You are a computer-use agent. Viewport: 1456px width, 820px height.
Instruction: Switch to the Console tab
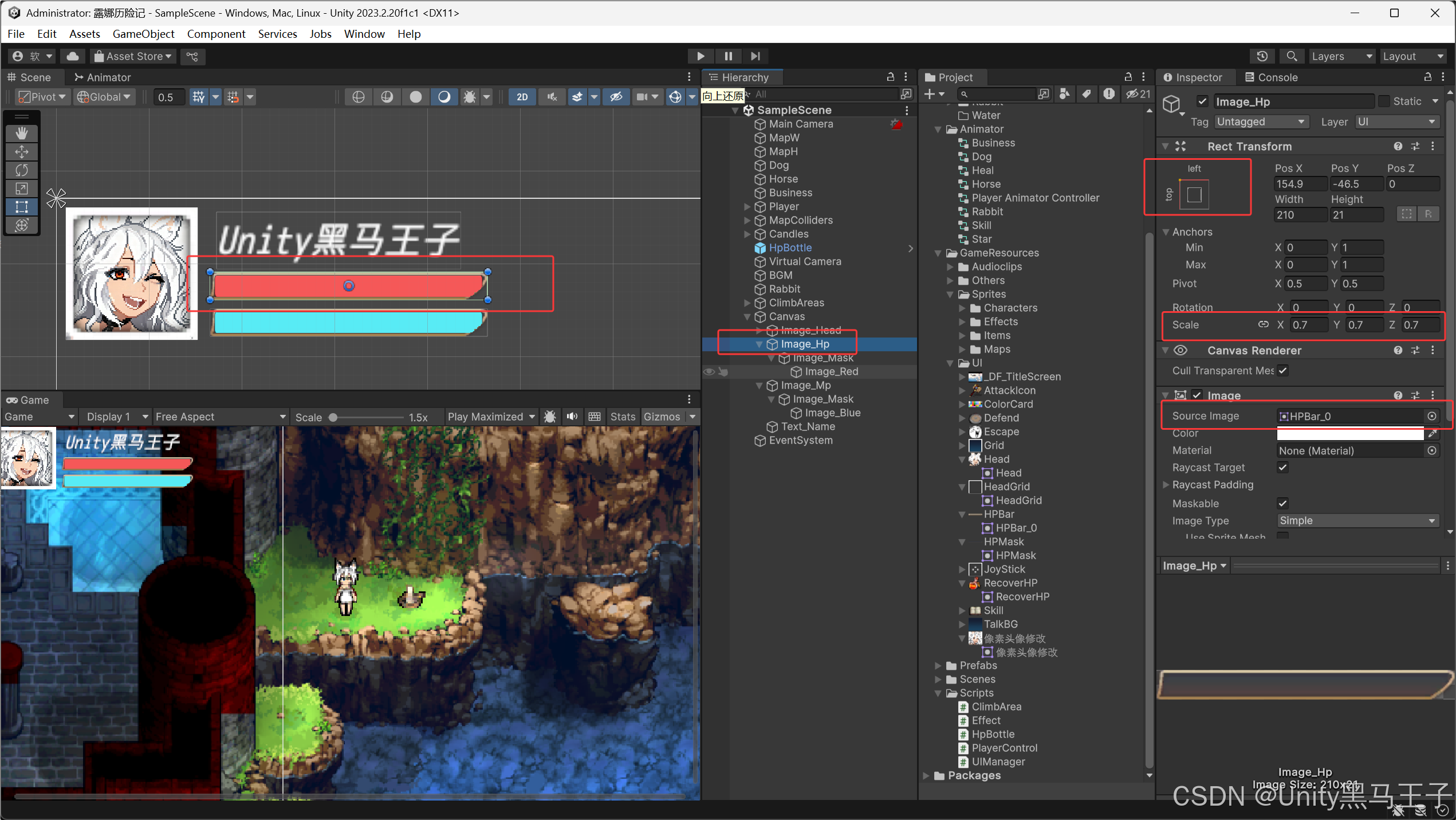pyautogui.click(x=1271, y=77)
